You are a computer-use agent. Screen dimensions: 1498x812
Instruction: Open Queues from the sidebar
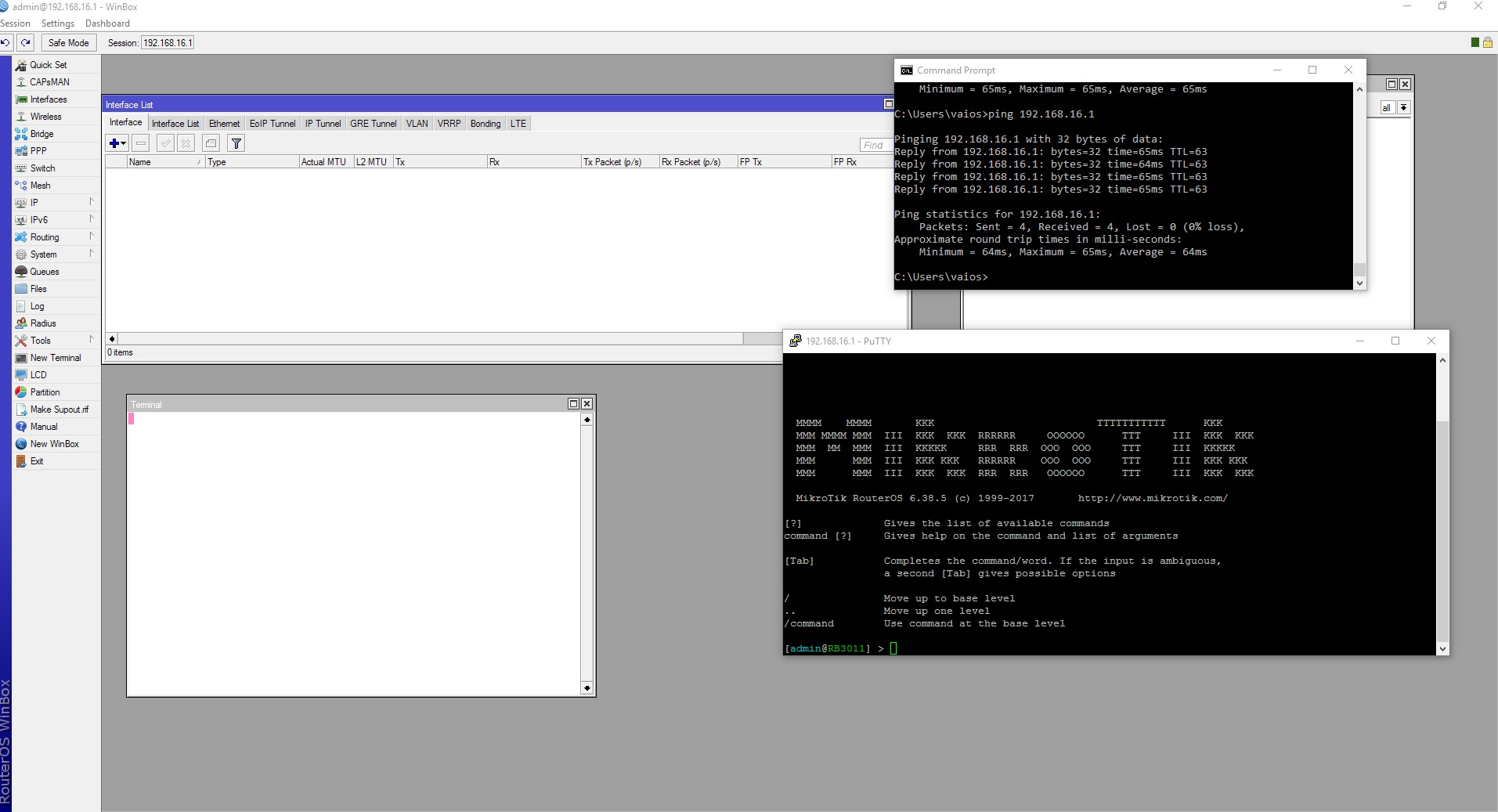56,272
